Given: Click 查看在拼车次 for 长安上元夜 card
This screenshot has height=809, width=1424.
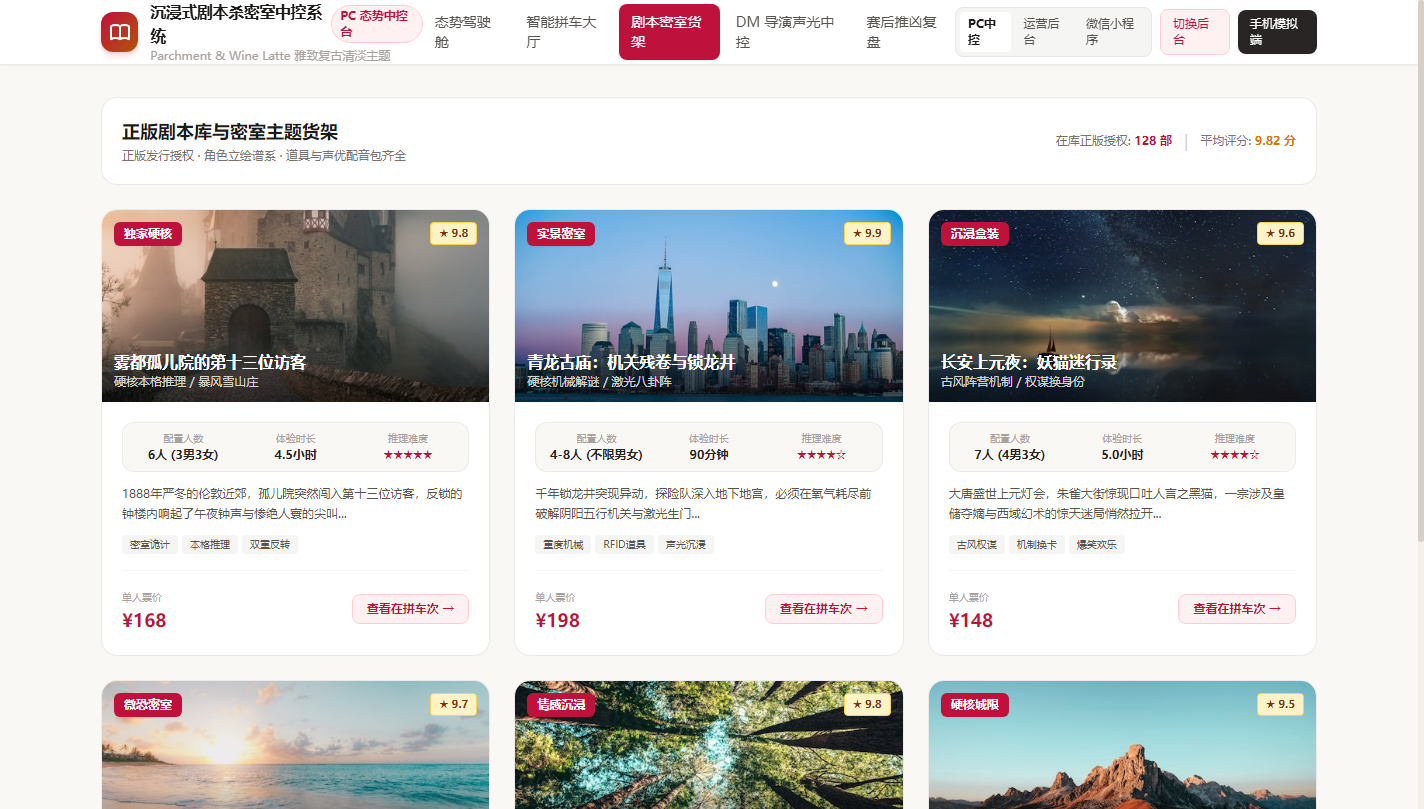Looking at the screenshot, I should point(1237,608).
